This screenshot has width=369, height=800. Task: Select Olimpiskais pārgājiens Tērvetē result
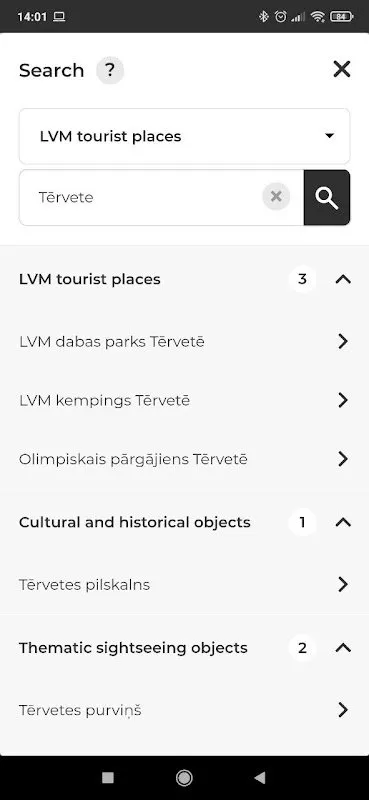click(184, 459)
